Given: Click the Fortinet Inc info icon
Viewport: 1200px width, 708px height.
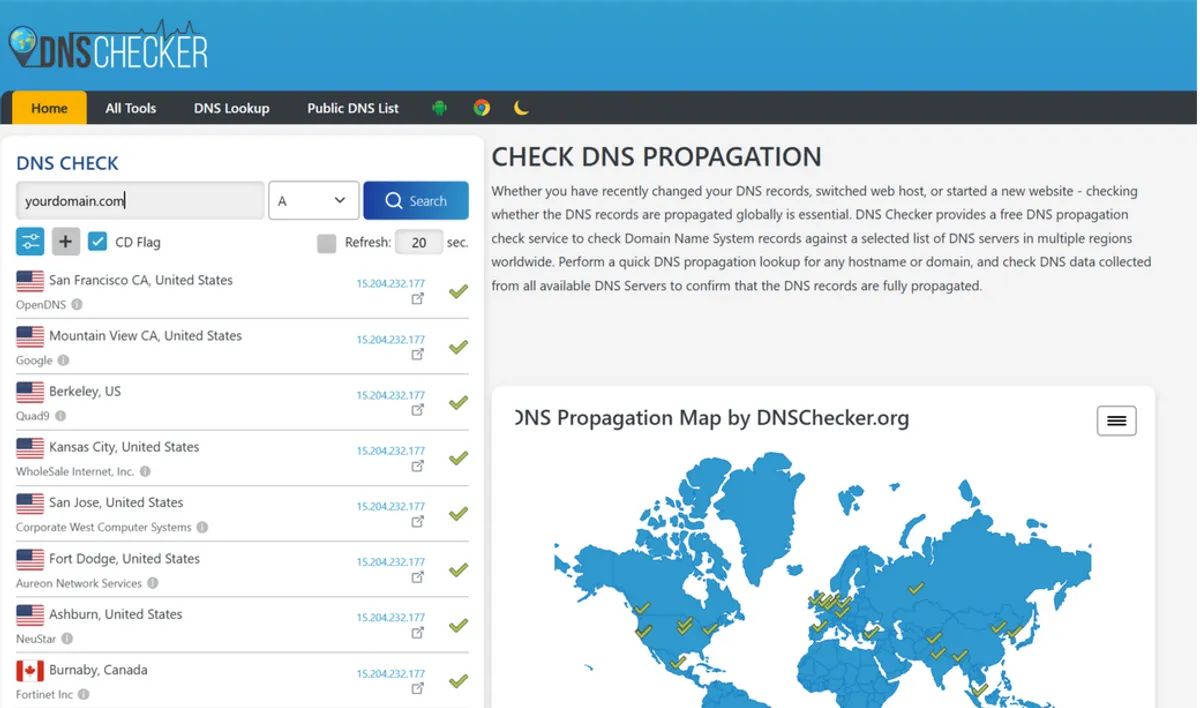Looking at the screenshot, I should pos(84,694).
